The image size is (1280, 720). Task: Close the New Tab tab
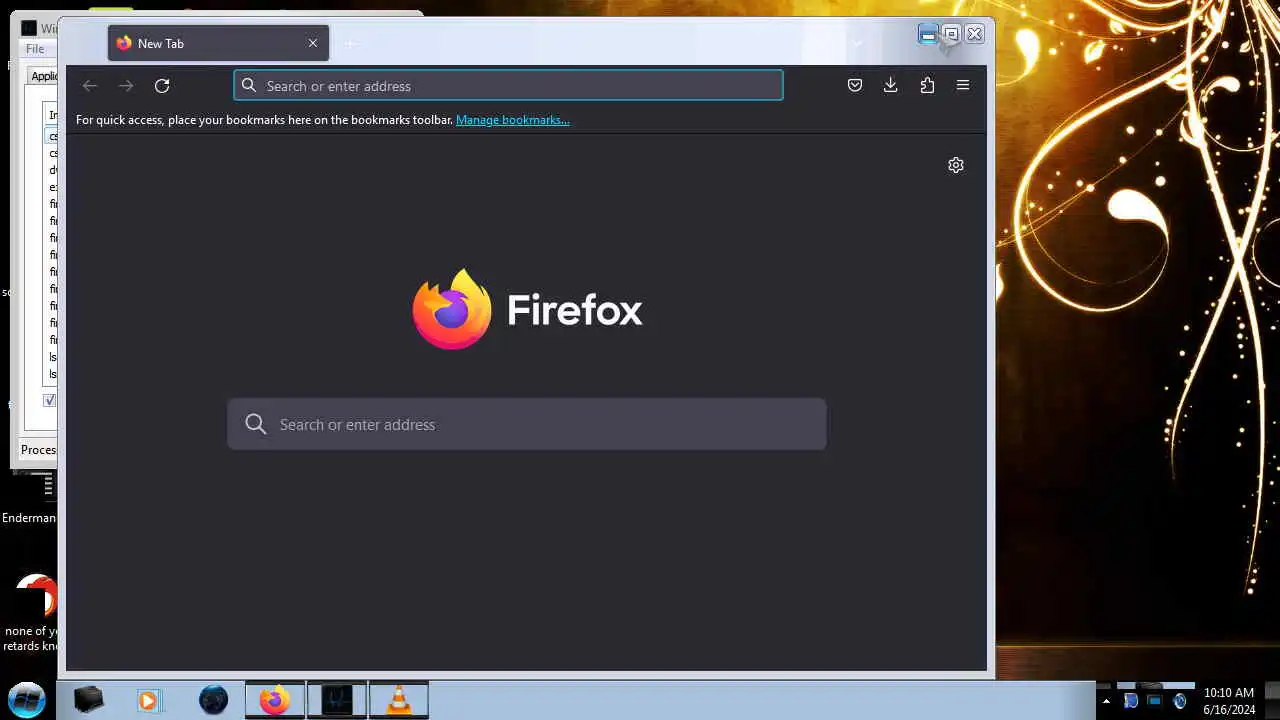pyautogui.click(x=313, y=44)
